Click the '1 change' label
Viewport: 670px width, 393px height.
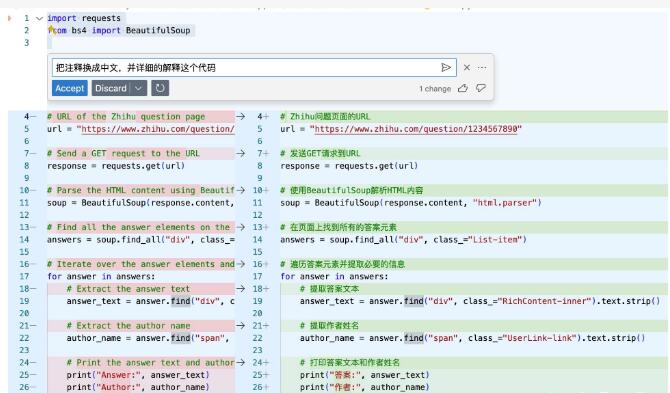click(435, 89)
